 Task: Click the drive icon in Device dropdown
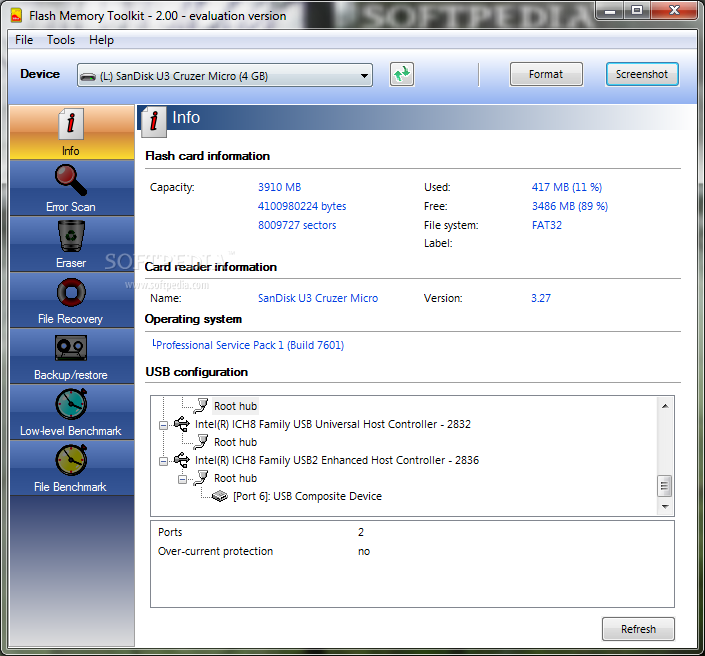(88, 76)
